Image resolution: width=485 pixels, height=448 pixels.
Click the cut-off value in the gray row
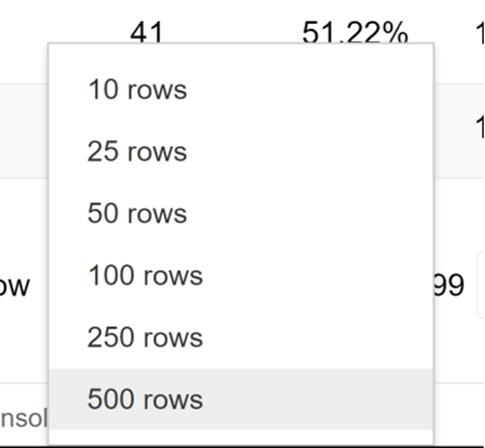pos(481,128)
